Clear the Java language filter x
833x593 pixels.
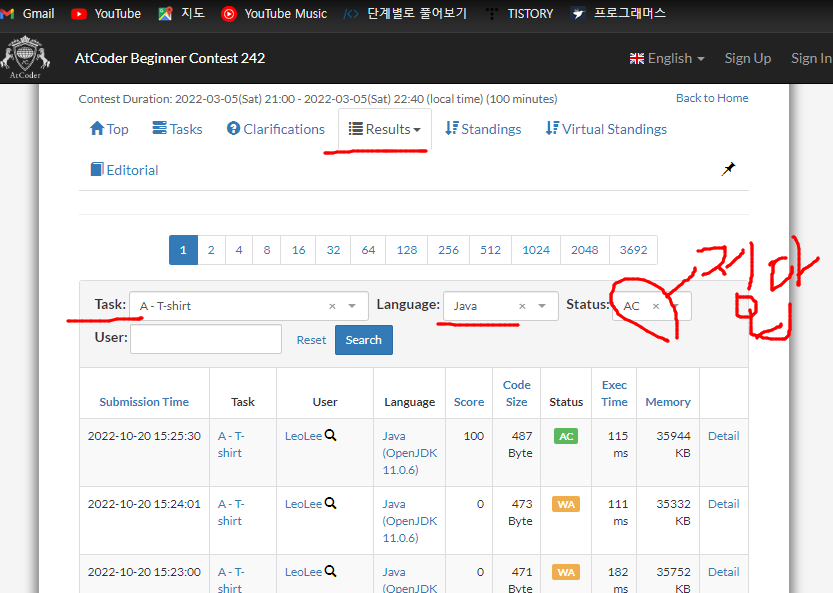pos(522,306)
